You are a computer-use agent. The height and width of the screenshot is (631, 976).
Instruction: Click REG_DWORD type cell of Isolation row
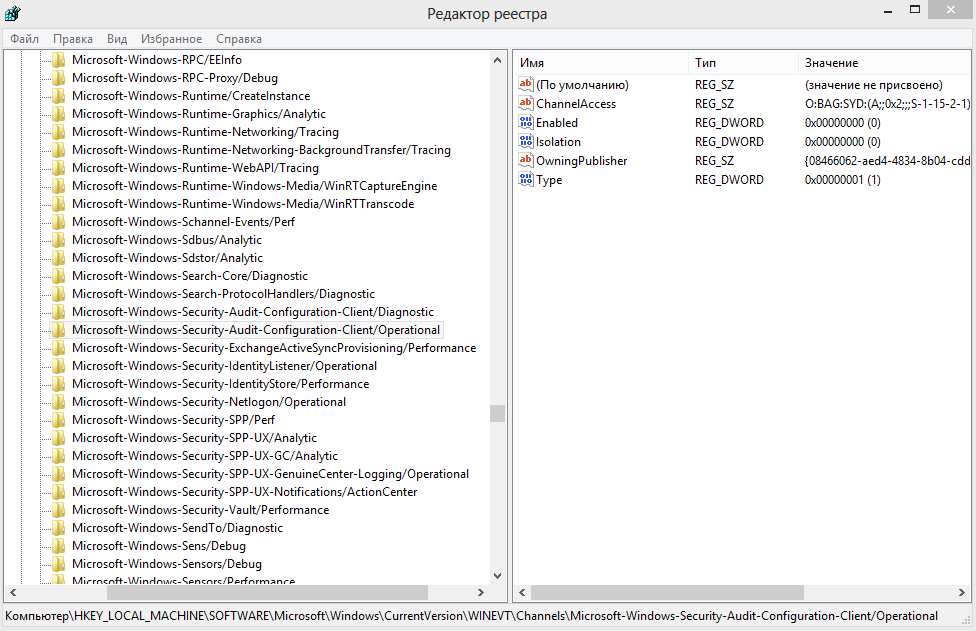click(729, 141)
